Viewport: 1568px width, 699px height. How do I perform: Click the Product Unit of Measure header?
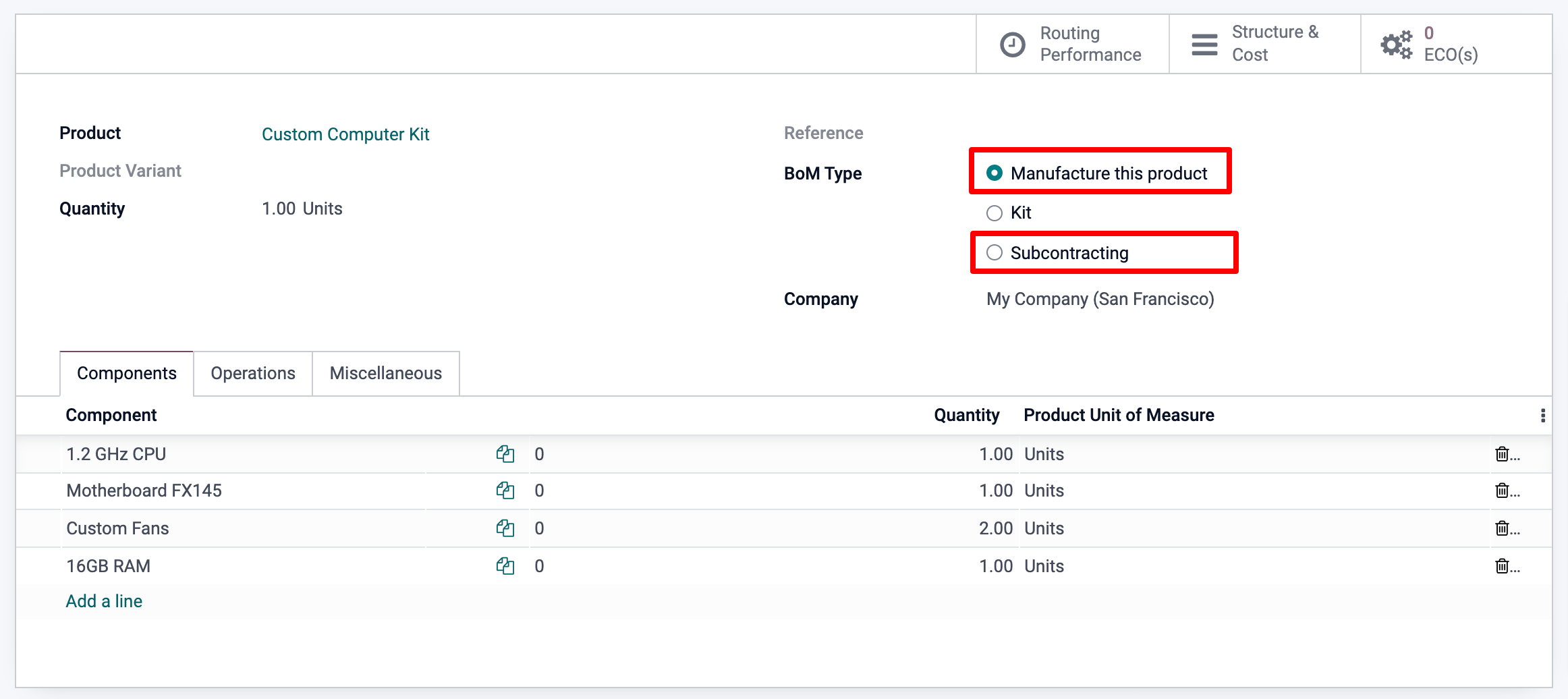[x=1119, y=415]
